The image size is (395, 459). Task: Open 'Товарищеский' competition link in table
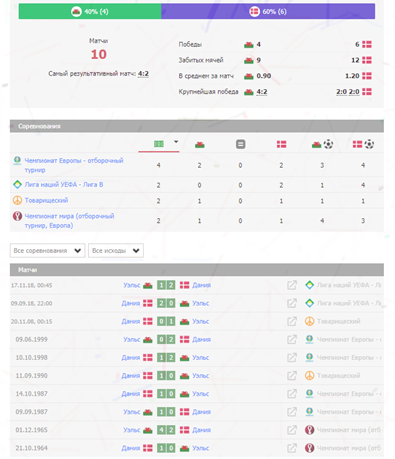point(46,200)
